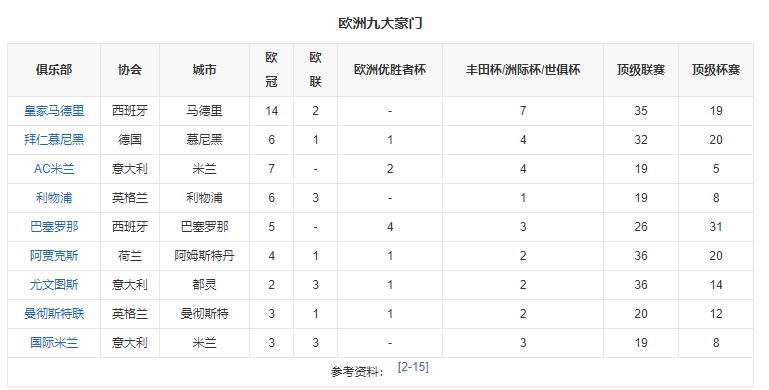Screen dimensions: 769x390
Task: Open the 尤文图斯 club link
Action: pyautogui.click(x=54, y=285)
